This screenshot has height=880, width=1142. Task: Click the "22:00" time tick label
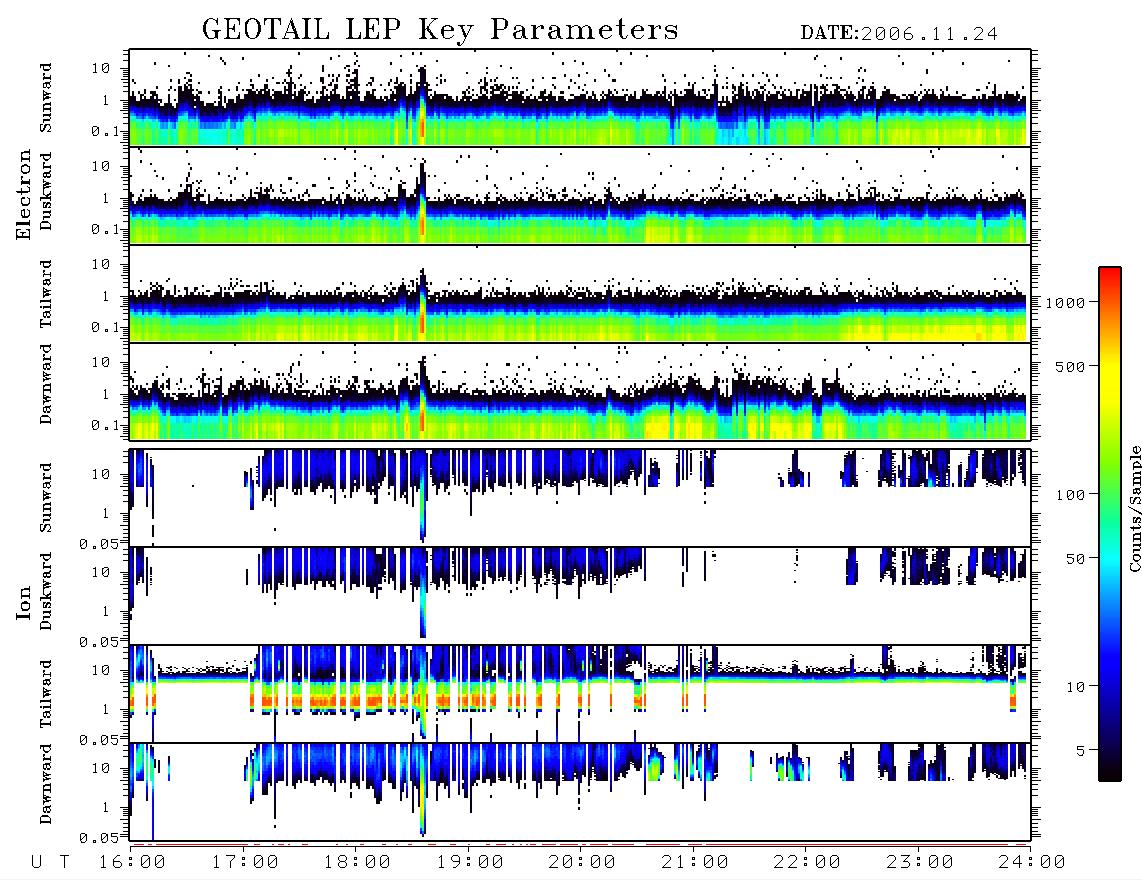tap(807, 862)
